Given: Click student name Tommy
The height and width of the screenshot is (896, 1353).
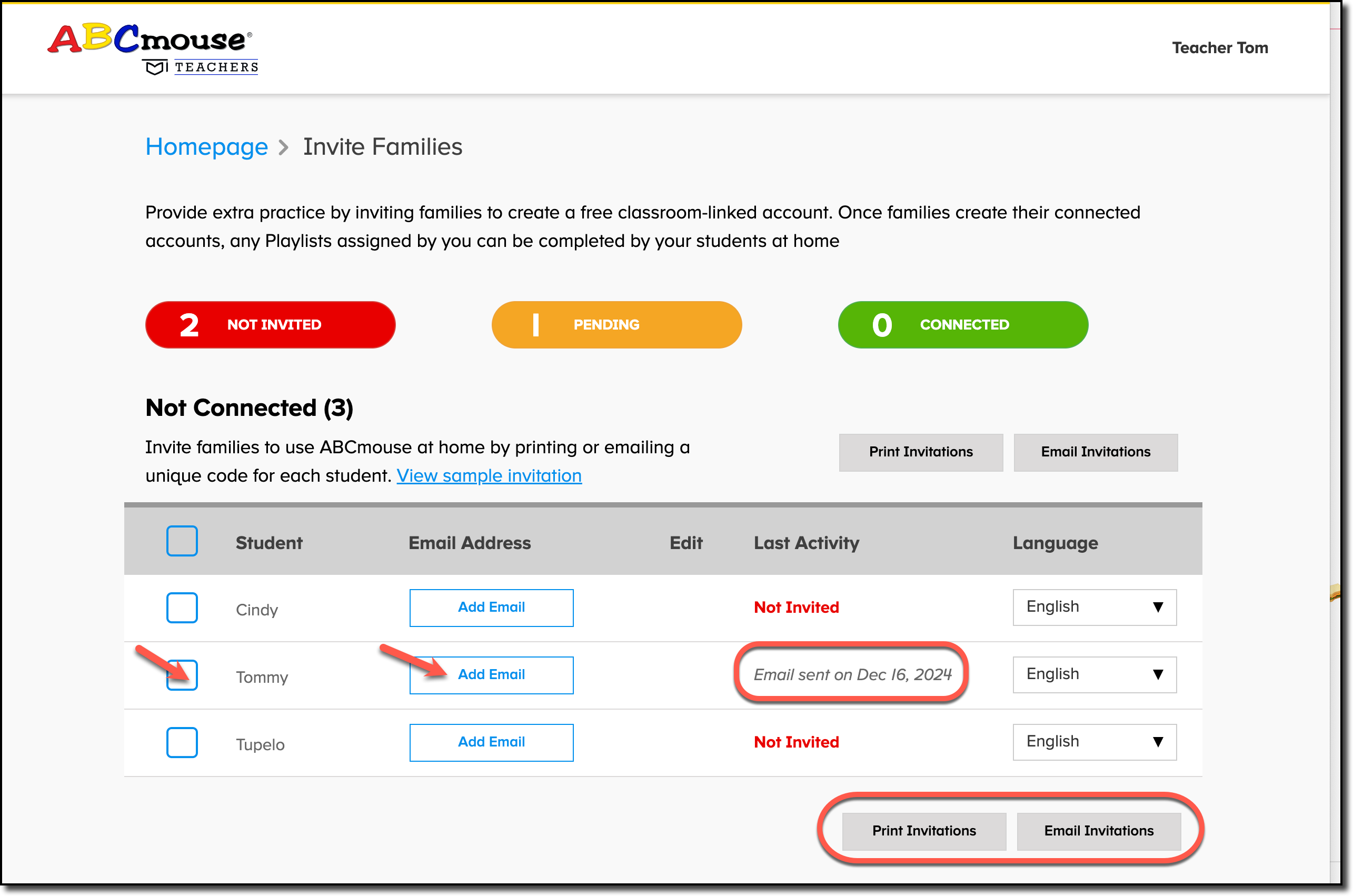Looking at the screenshot, I should [262, 677].
